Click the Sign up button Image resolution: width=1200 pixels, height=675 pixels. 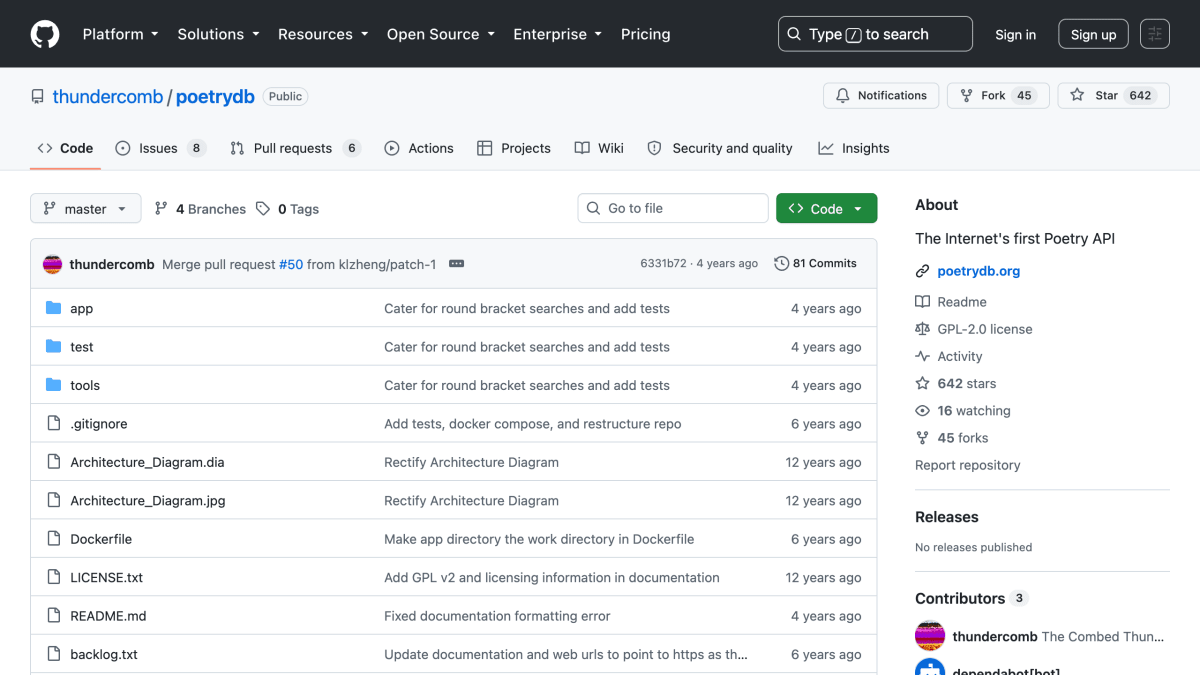coord(1093,34)
